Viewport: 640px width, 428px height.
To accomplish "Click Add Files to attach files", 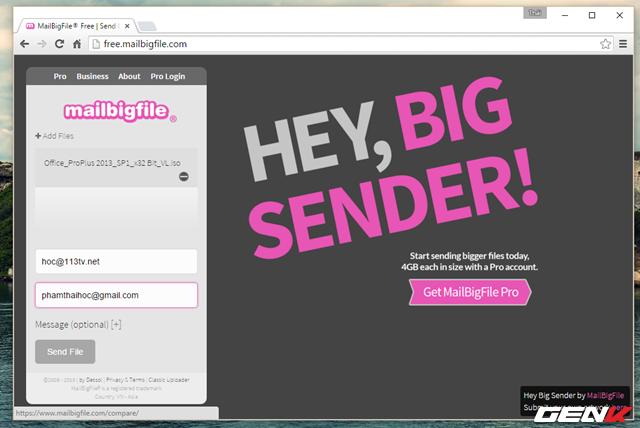I will (54, 136).
